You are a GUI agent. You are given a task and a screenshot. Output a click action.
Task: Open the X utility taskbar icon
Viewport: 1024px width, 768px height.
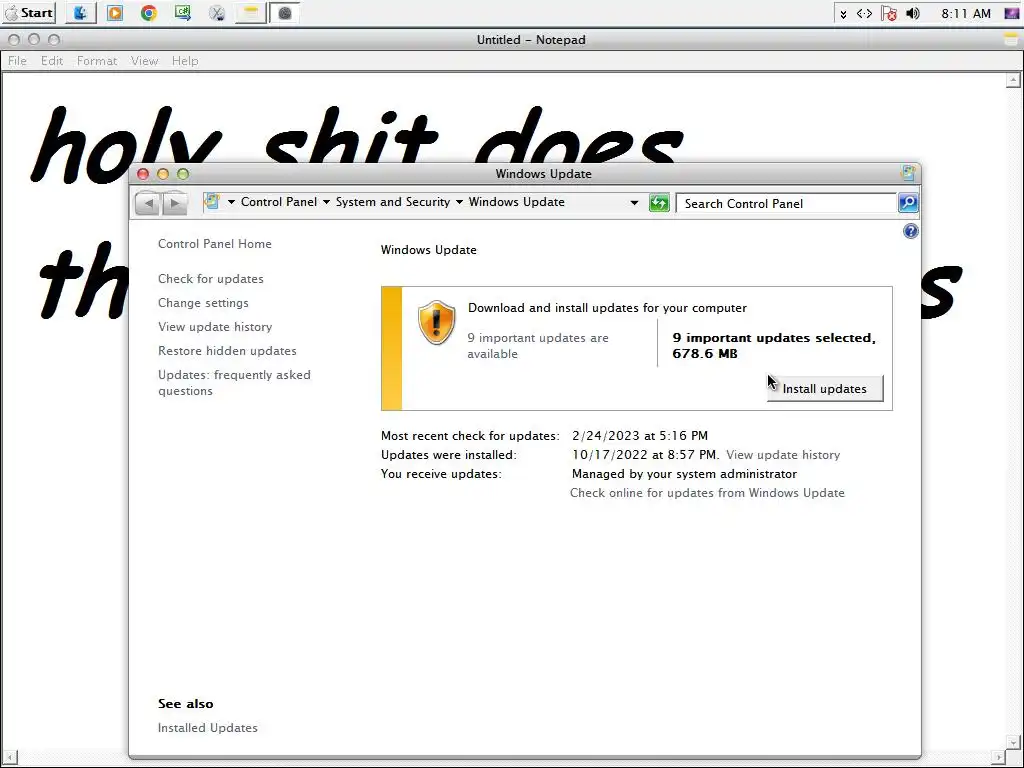pos(217,12)
